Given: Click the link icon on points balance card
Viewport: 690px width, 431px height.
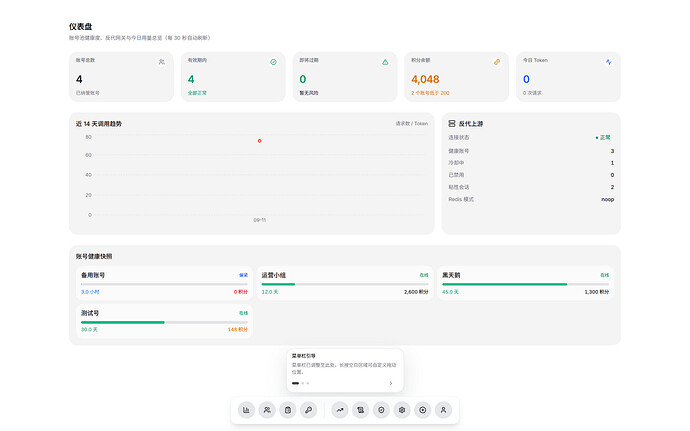Looking at the screenshot, I should coord(497,62).
